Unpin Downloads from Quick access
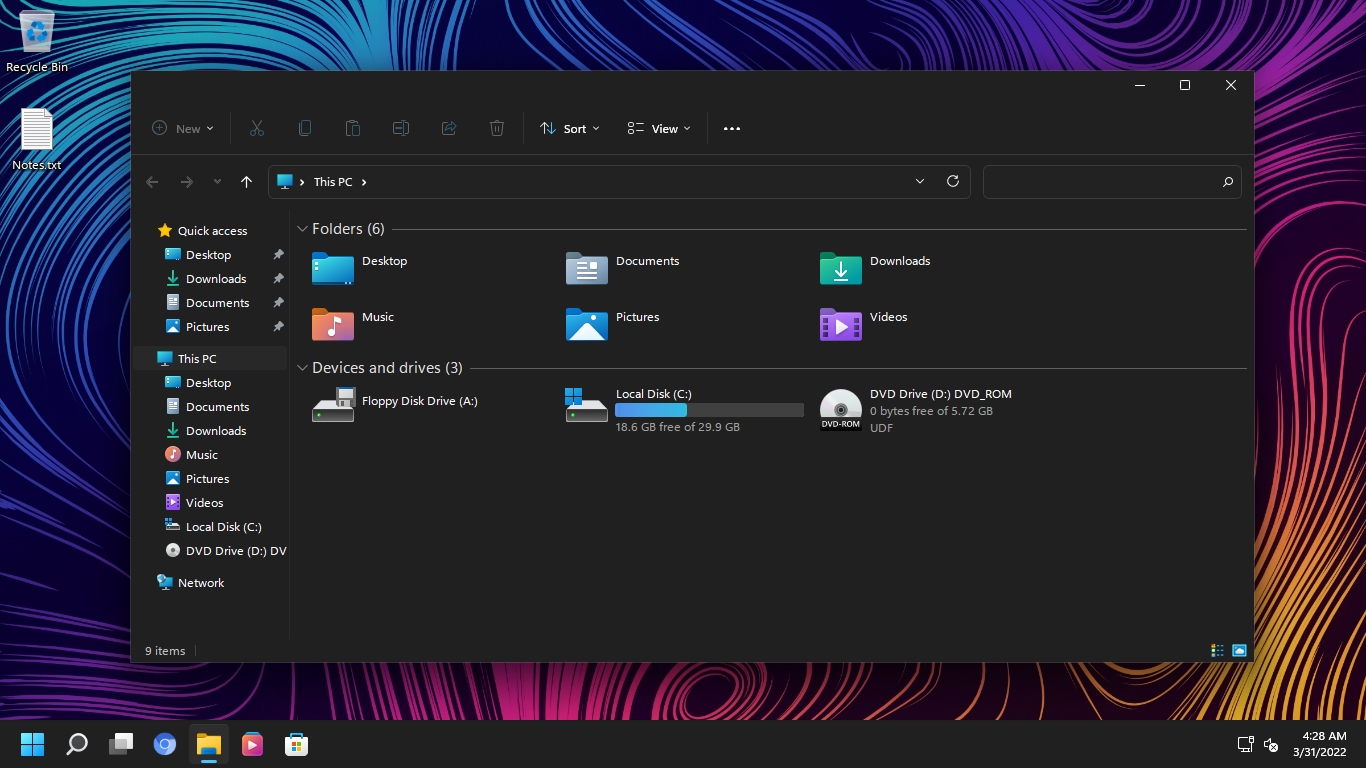The image size is (1366, 768). click(x=278, y=278)
